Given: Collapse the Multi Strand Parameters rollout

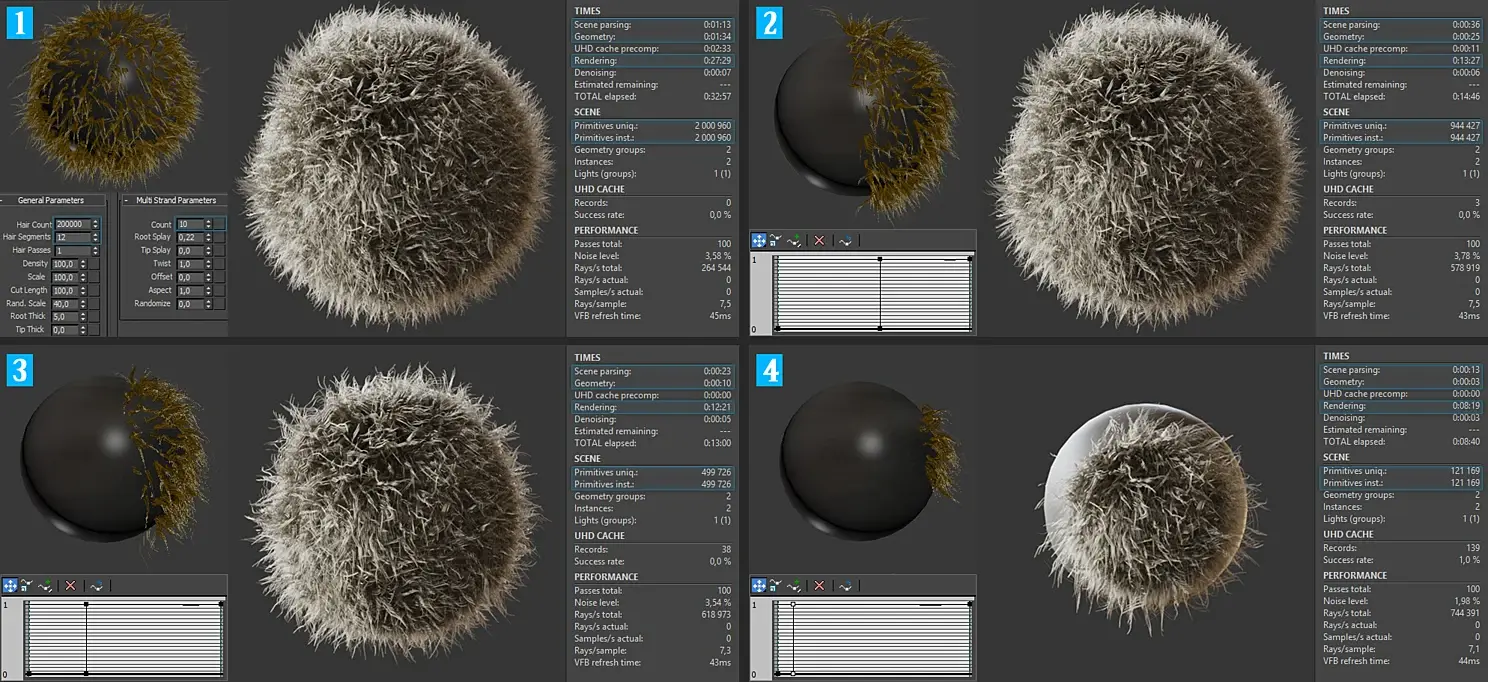Looking at the screenshot, I should (x=126, y=200).
